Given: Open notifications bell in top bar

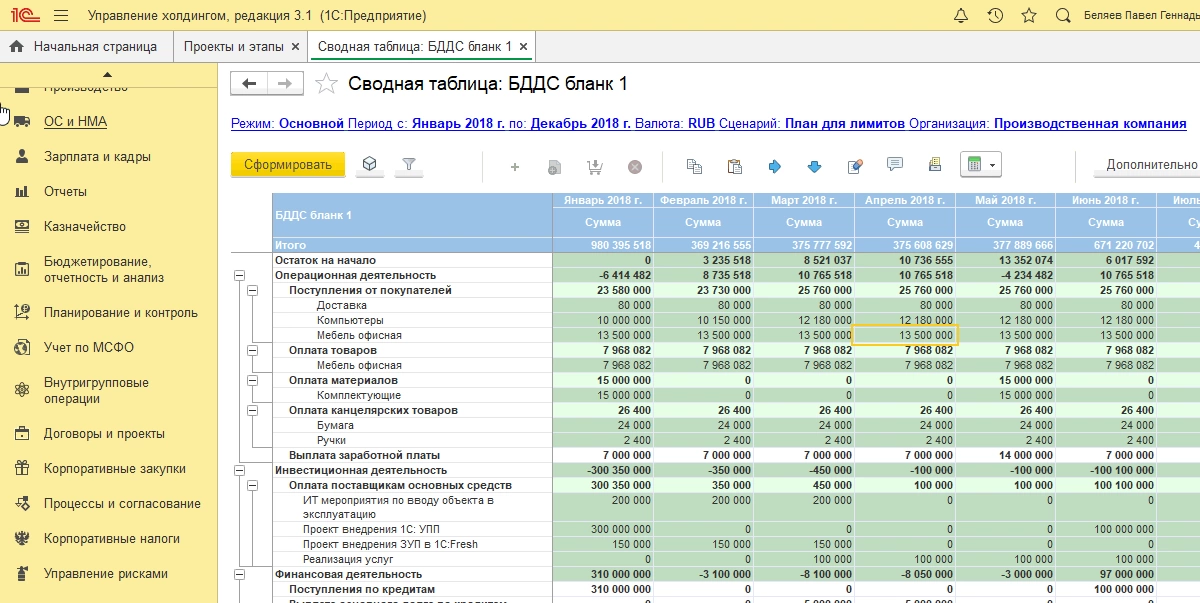Looking at the screenshot, I should [961, 16].
